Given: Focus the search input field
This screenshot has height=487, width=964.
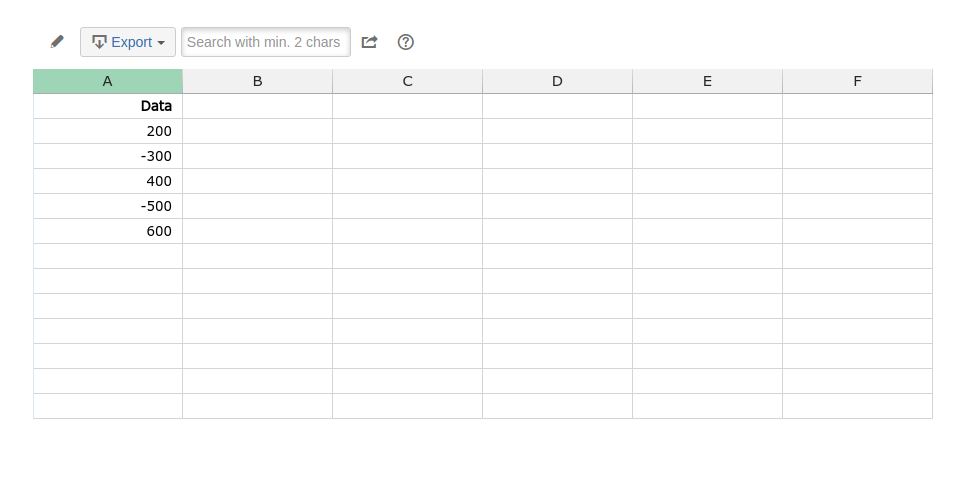Looking at the screenshot, I should [x=266, y=42].
